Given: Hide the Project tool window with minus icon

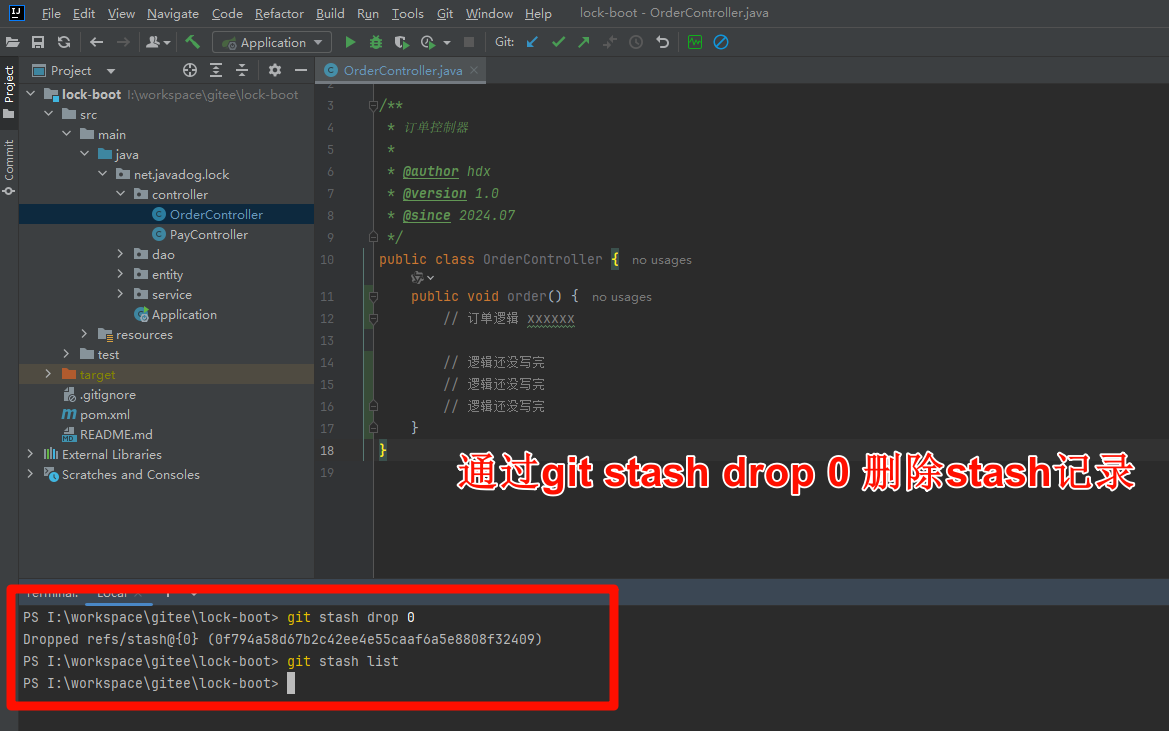Looking at the screenshot, I should (x=301, y=70).
